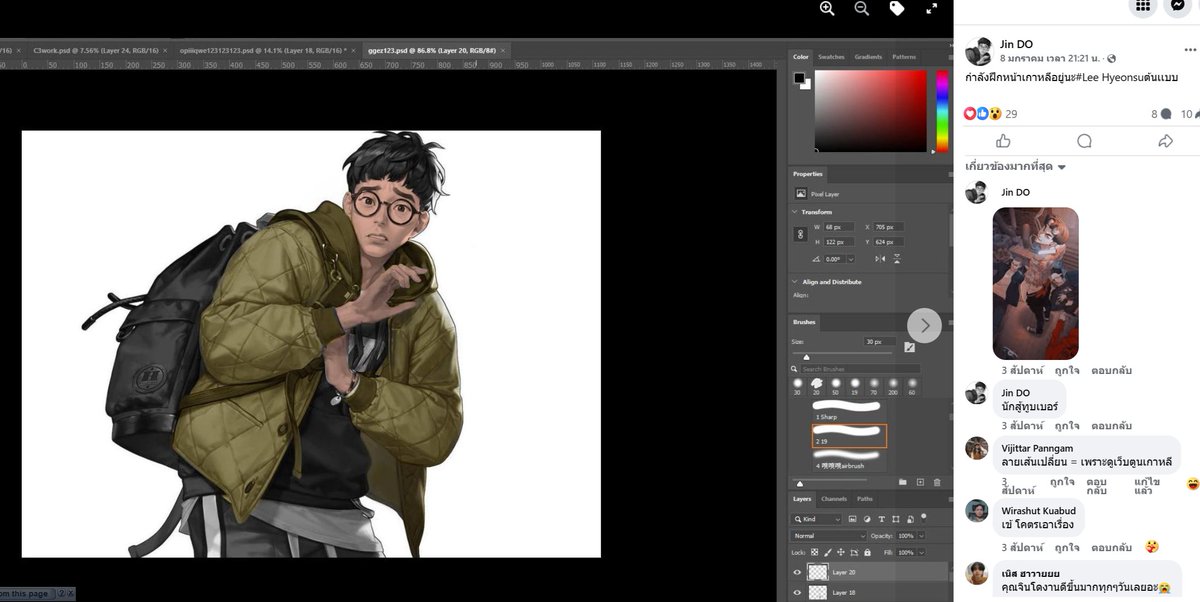
Task: Toggle layer filtering switch on or off
Action: 926,518
